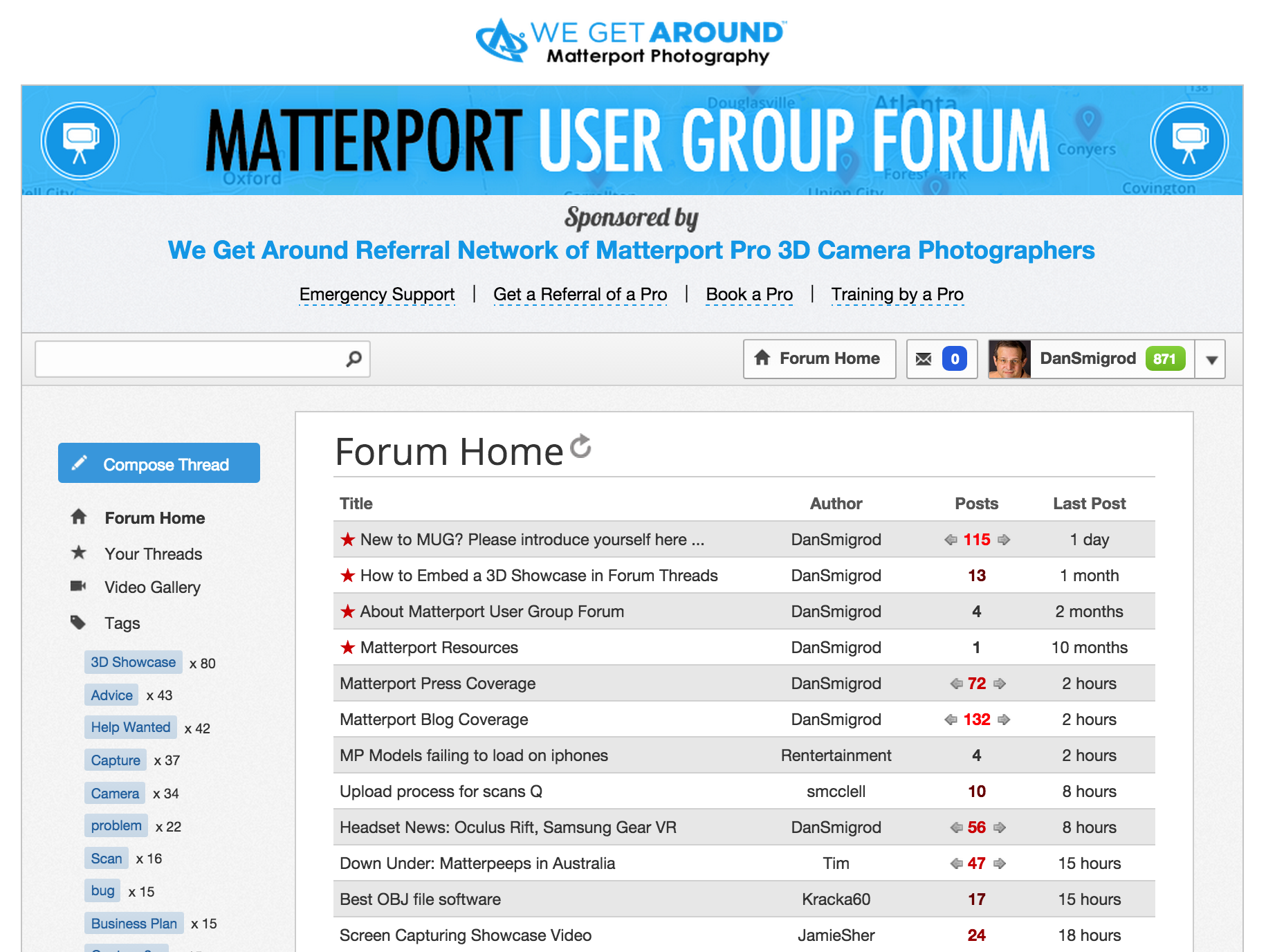
Task: Click the Scan tag
Action: coord(107,859)
